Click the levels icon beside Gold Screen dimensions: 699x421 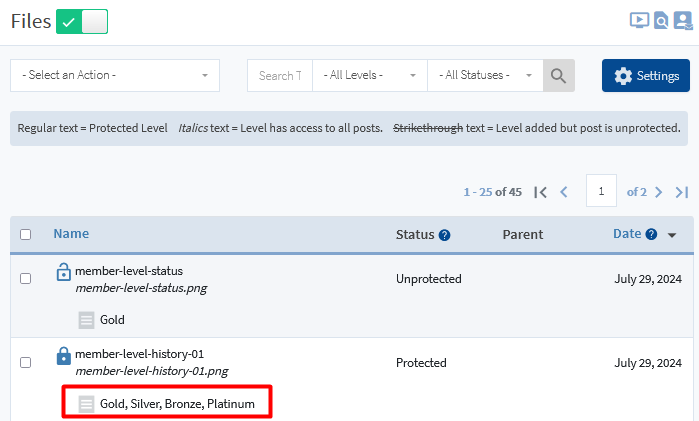coord(86,320)
